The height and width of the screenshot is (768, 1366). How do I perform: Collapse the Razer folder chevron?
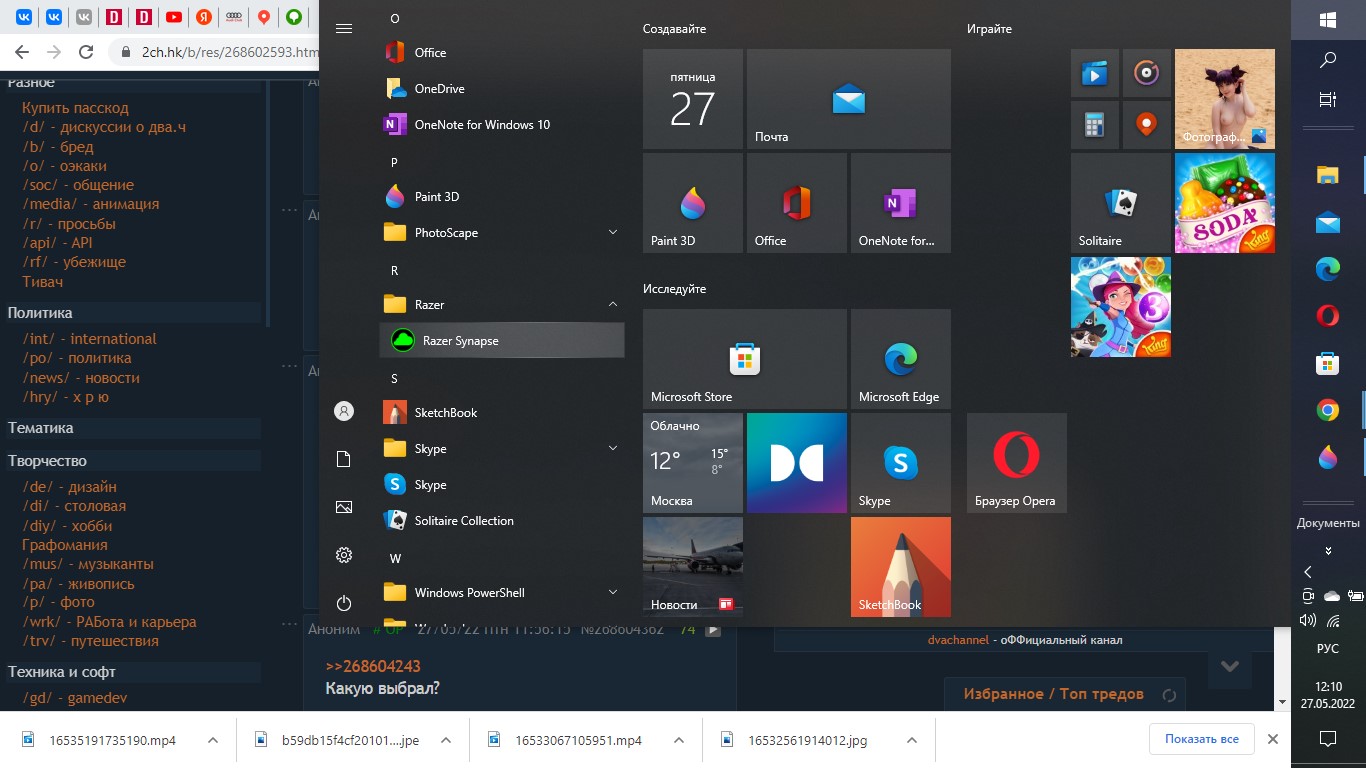pos(613,304)
